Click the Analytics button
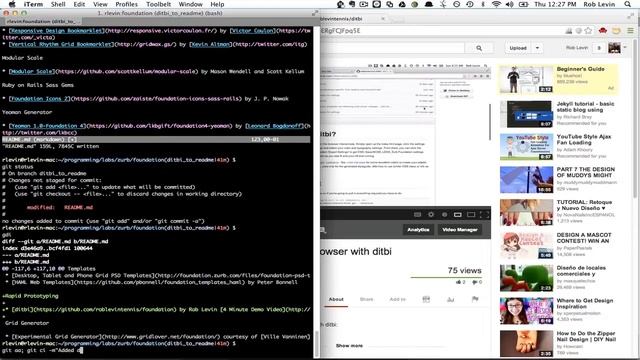 pyautogui.click(x=418, y=230)
